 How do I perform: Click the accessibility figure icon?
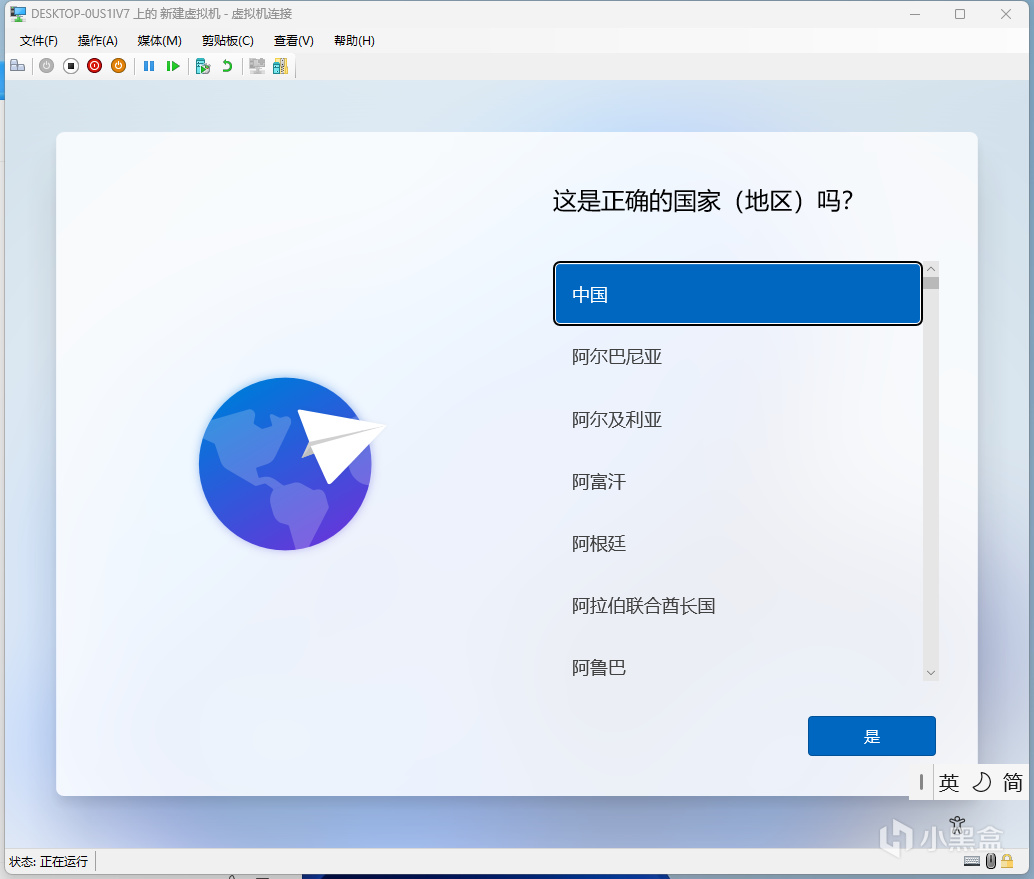[x=957, y=824]
